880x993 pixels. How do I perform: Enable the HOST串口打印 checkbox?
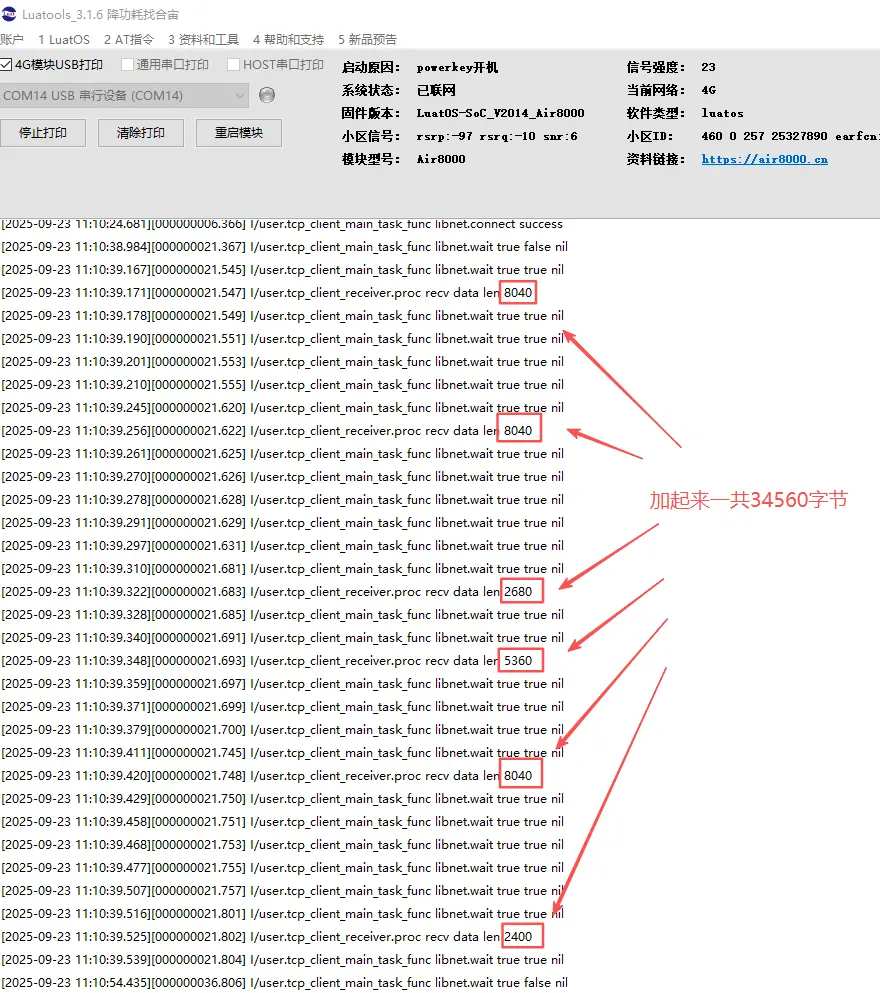click(234, 65)
